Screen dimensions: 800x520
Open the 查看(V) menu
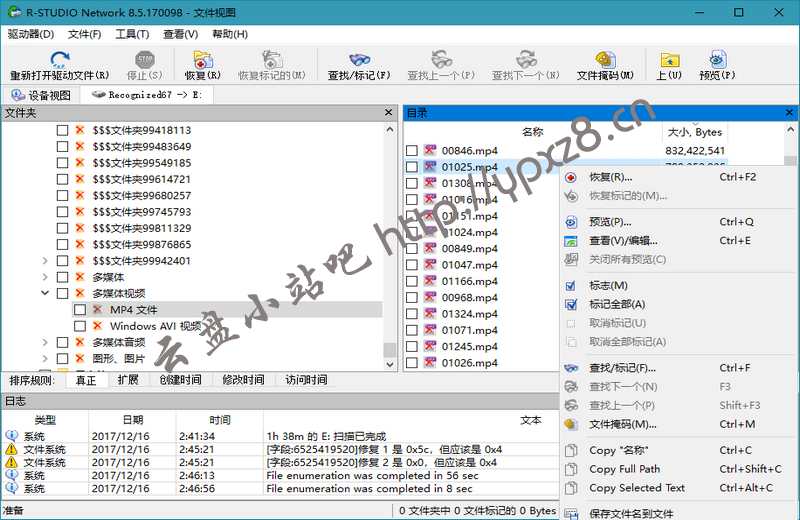click(x=181, y=34)
